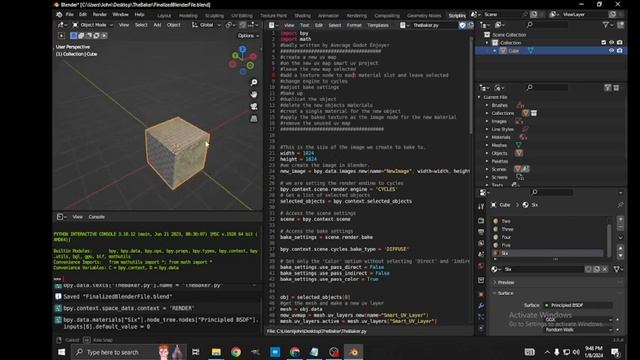Open the World properties tab icon
This screenshot has height=360, width=640.
[x=481, y=265]
